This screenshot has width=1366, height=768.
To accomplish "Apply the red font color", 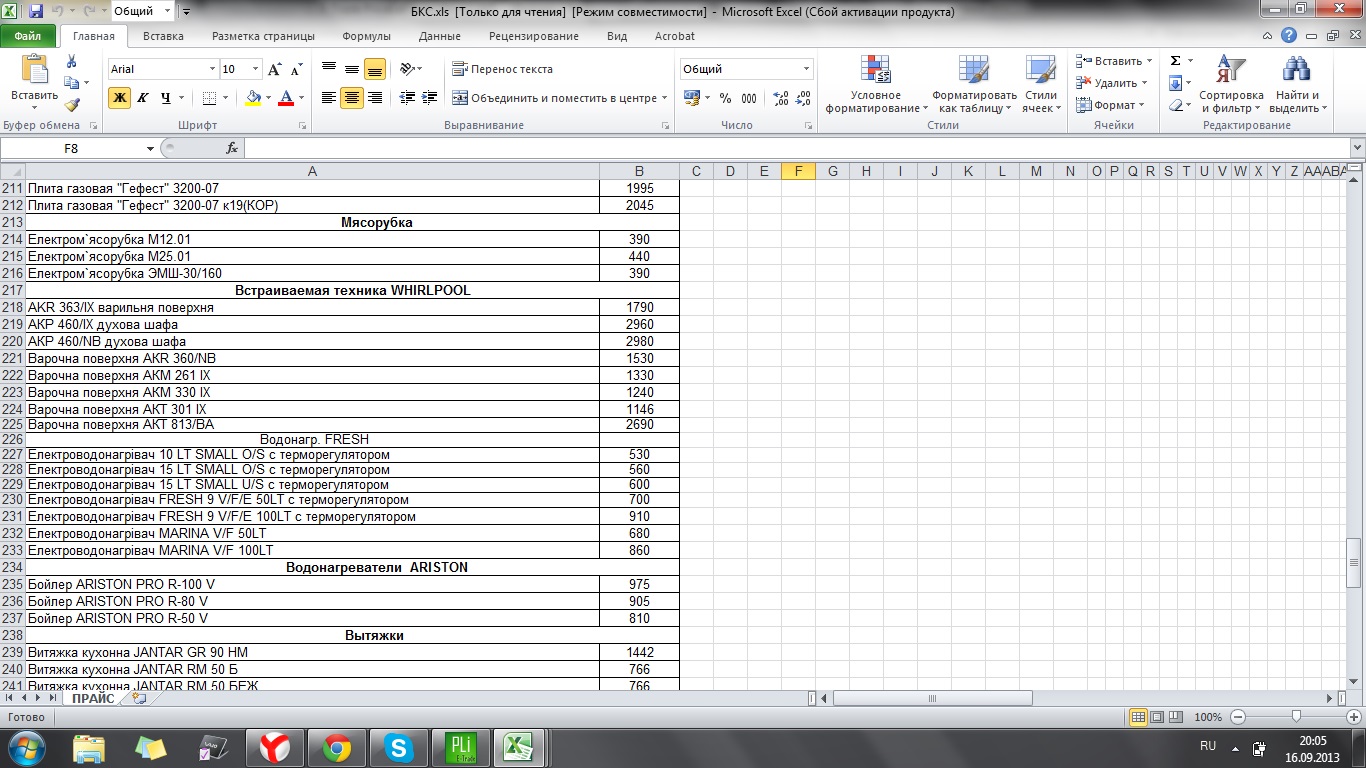I will pyautogui.click(x=286, y=98).
